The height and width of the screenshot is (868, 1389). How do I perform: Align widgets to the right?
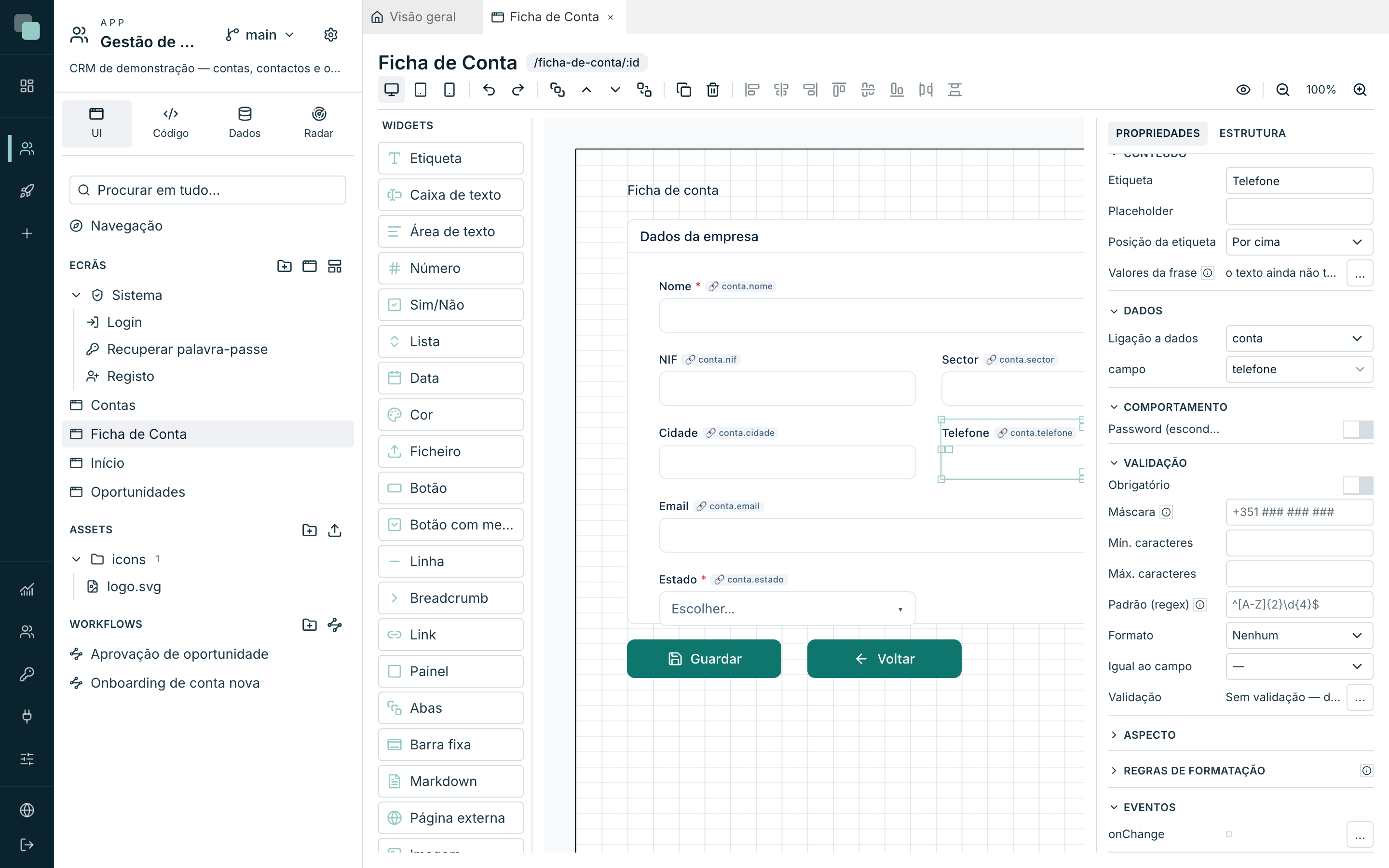pyautogui.click(x=810, y=90)
